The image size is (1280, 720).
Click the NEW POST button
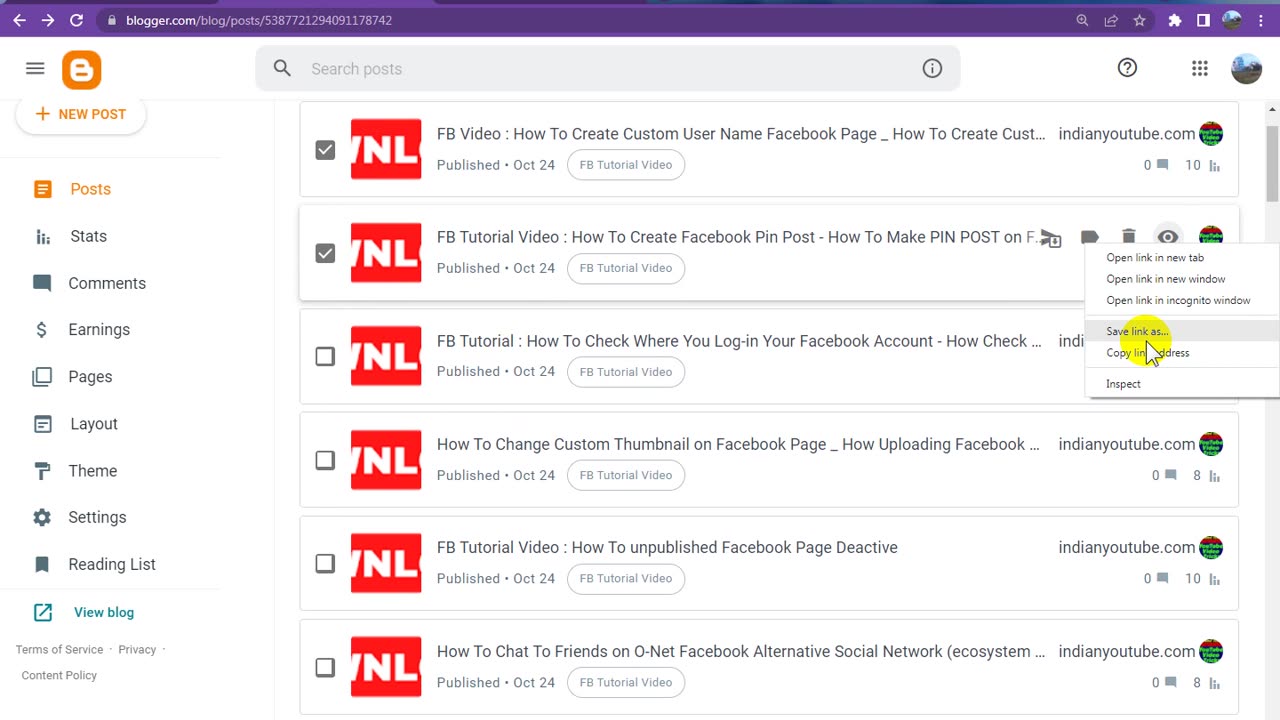coord(81,114)
